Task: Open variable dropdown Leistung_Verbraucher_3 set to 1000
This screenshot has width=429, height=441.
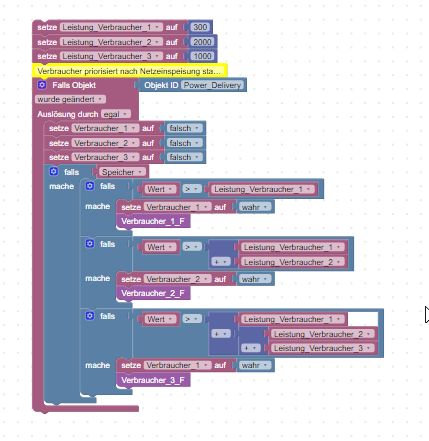Action: coord(111,56)
